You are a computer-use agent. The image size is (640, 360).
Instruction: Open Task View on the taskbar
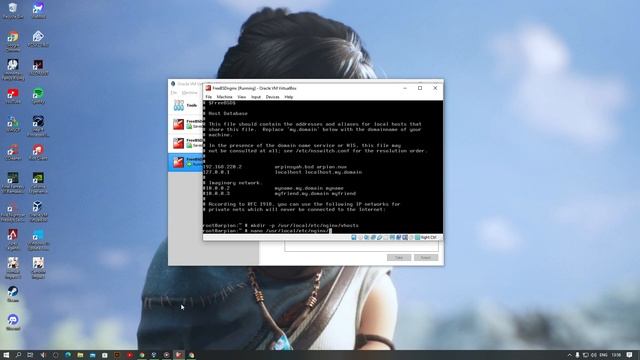pyautogui.click(x=30, y=355)
